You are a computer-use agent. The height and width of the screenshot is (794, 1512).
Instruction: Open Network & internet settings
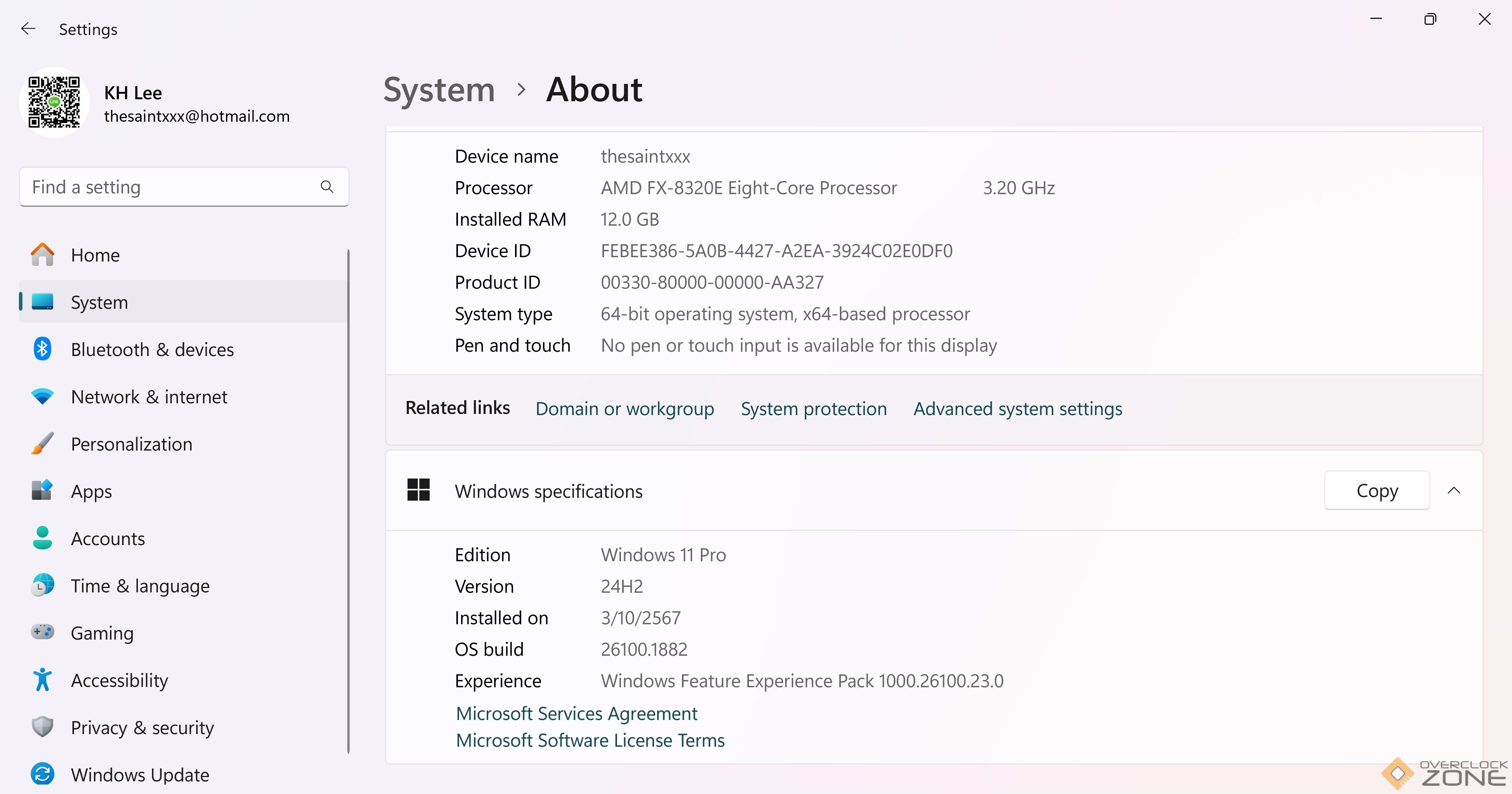pos(183,397)
